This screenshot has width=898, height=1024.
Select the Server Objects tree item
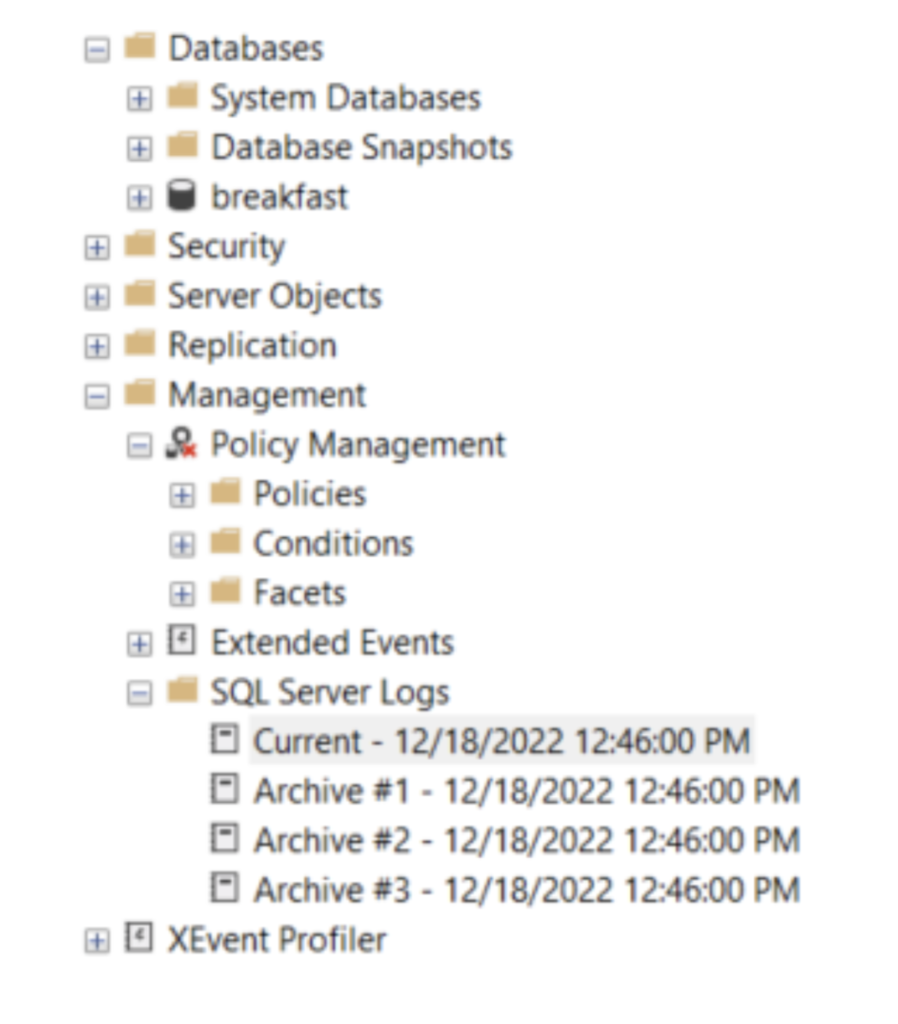[x=274, y=296]
